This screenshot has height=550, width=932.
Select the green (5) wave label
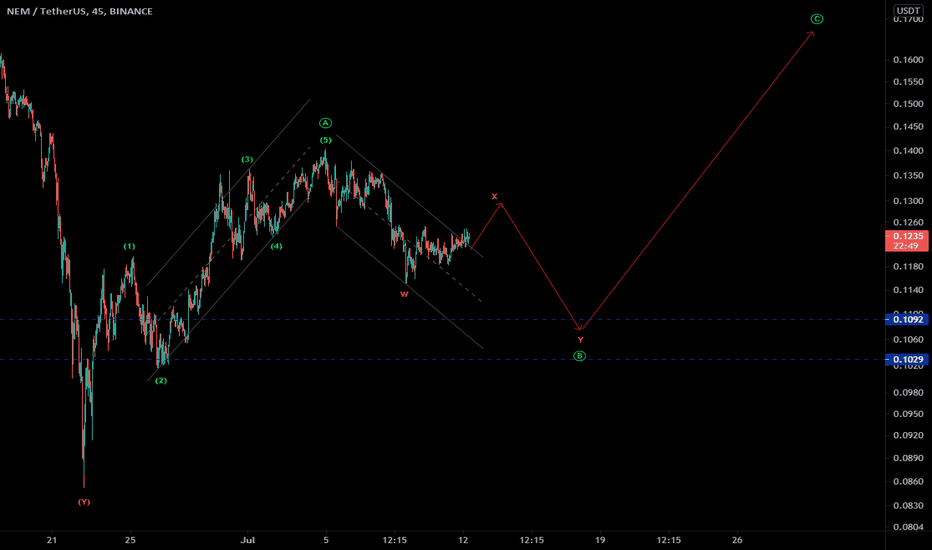click(326, 140)
